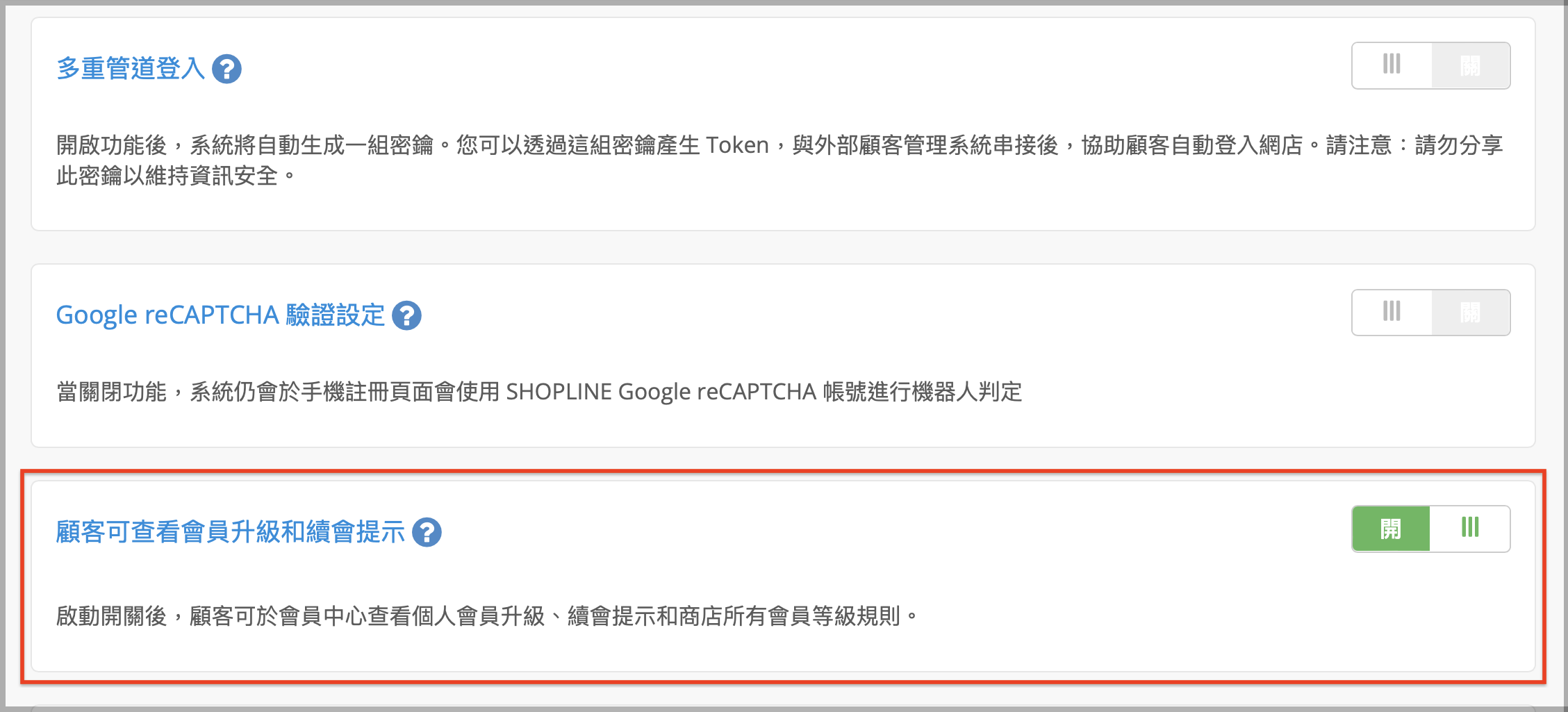Image resolution: width=1568 pixels, height=712 pixels.
Task: Click grey 關 label on reCAPTCHA switch
Action: click(x=1470, y=313)
